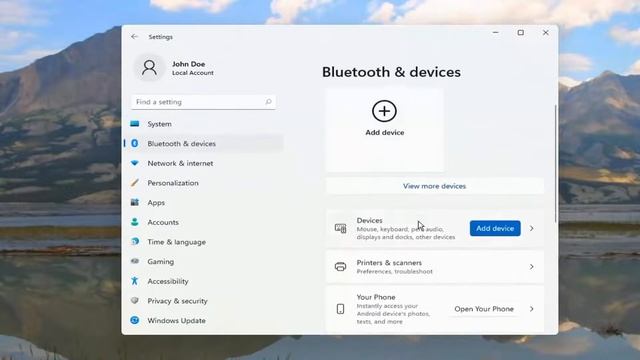Maximize the Settings window
This screenshot has width=640, height=360.
(x=520, y=33)
